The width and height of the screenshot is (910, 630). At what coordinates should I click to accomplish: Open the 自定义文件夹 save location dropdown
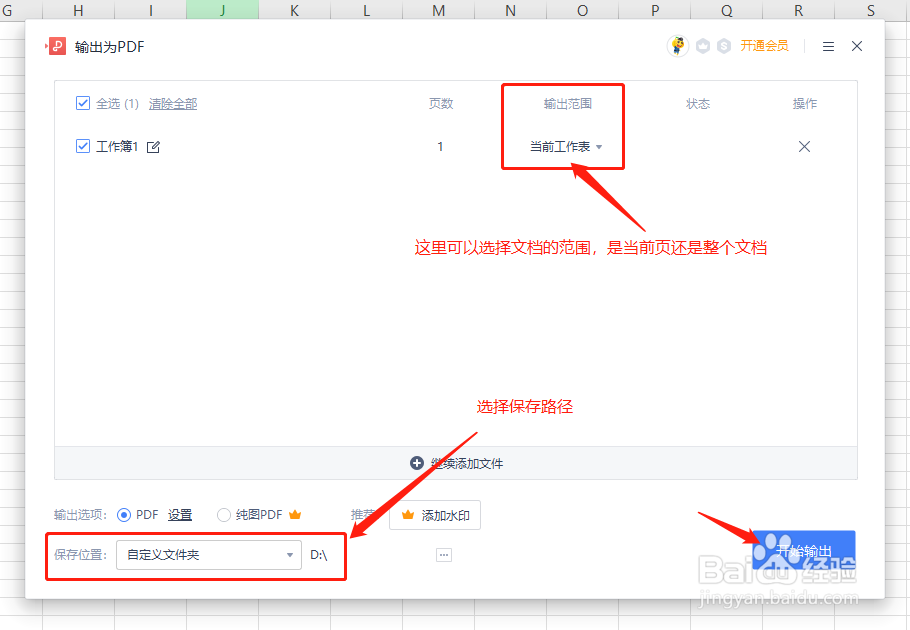208,554
